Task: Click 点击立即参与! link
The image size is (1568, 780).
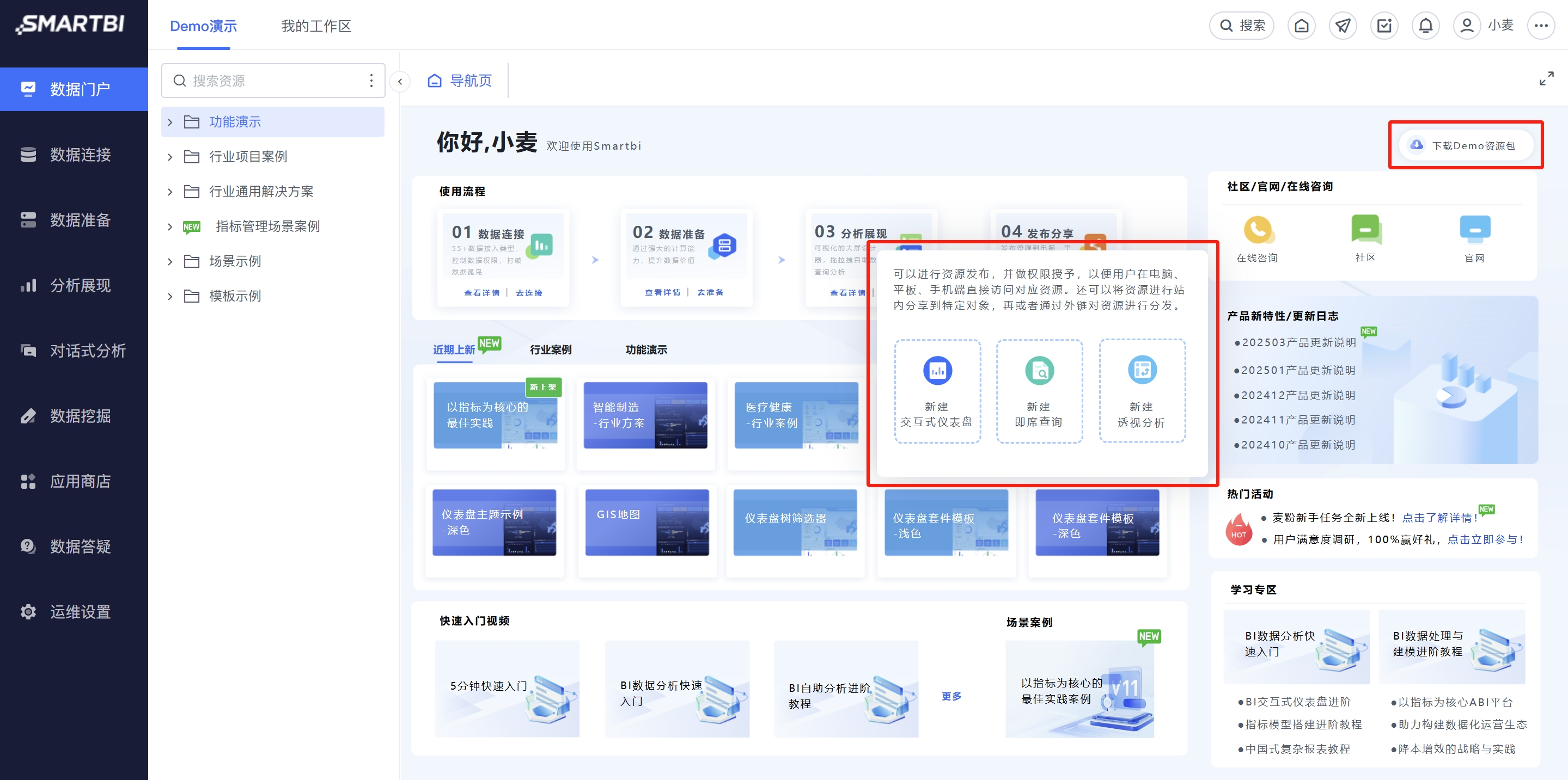Action: pyautogui.click(x=1485, y=539)
